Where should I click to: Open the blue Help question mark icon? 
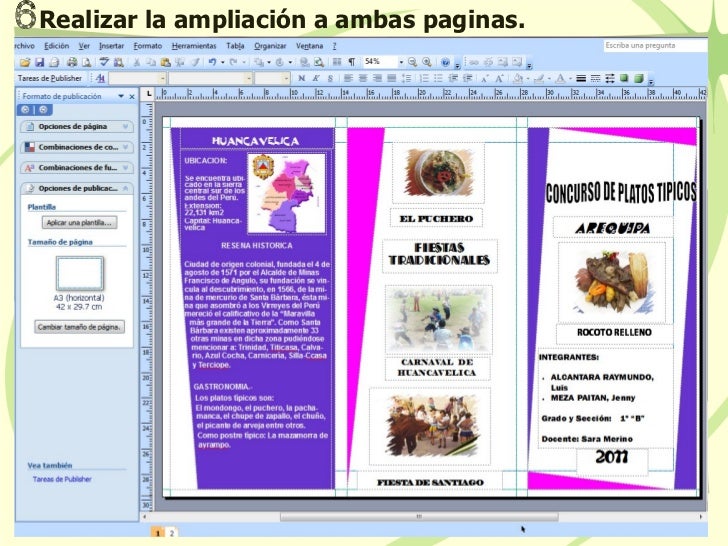[445, 62]
